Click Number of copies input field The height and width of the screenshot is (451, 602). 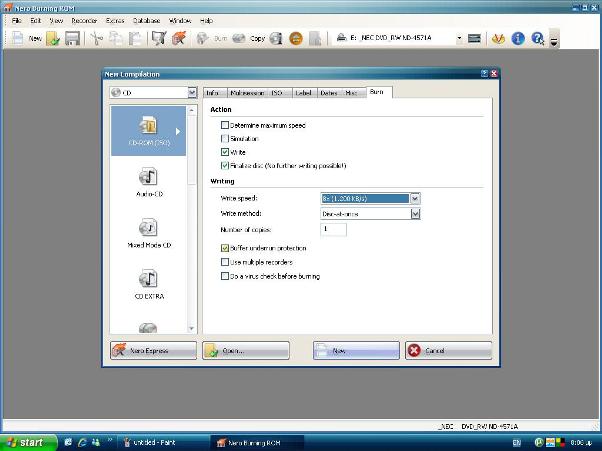(333, 230)
